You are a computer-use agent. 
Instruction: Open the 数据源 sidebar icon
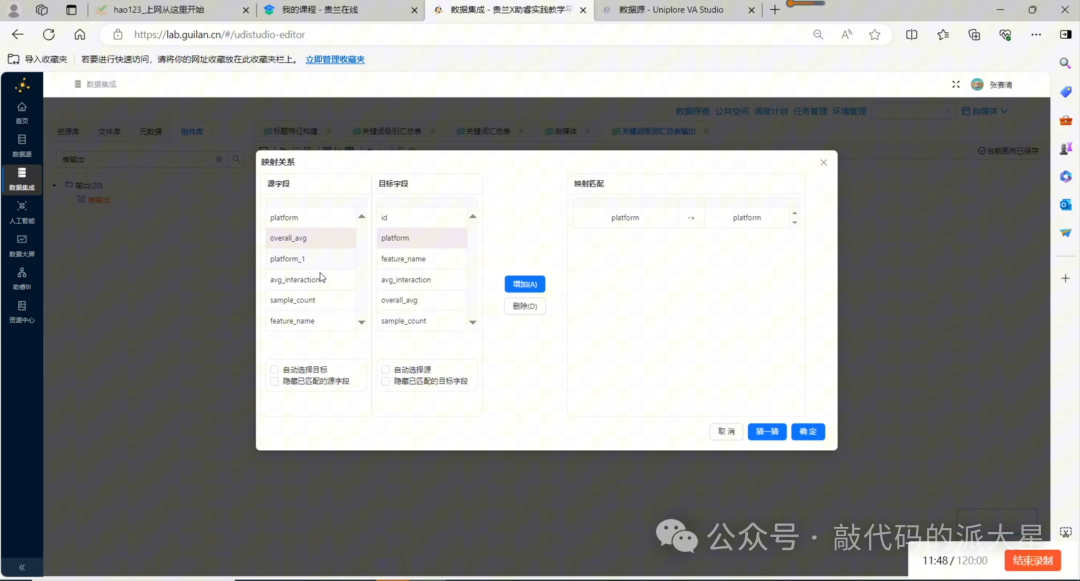21,145
